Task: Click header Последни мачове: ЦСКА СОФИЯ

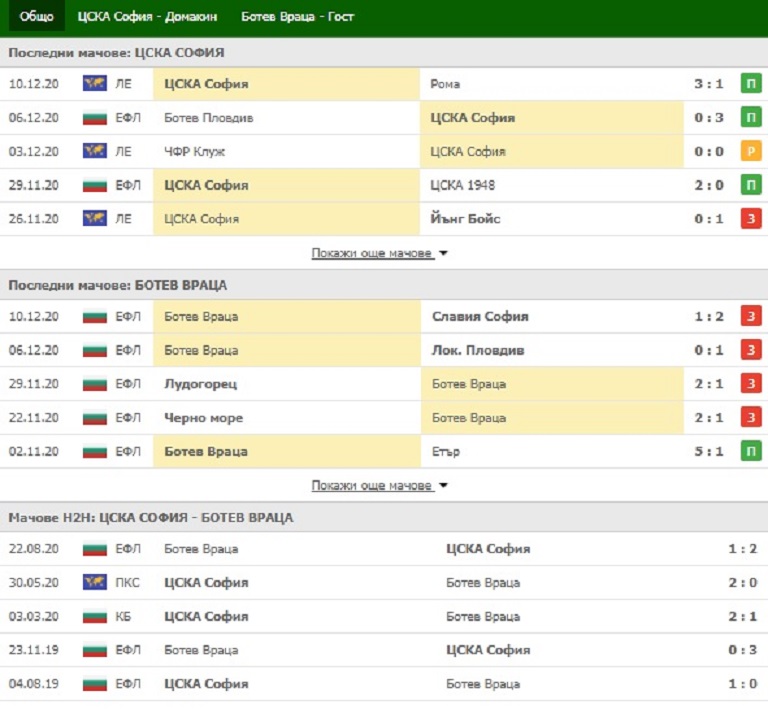Action: (x=117, y=53)
